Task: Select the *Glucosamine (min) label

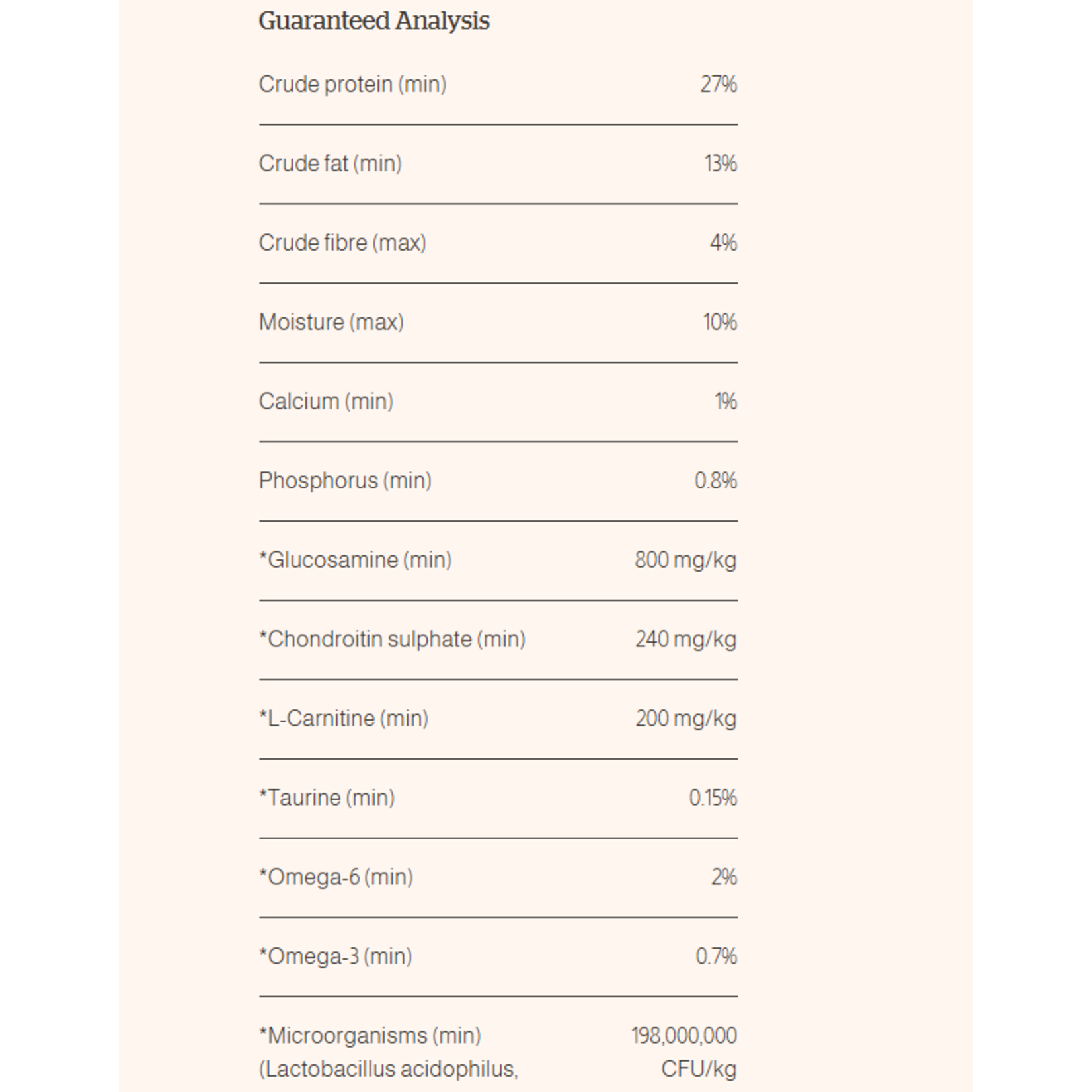Action: 356,561
